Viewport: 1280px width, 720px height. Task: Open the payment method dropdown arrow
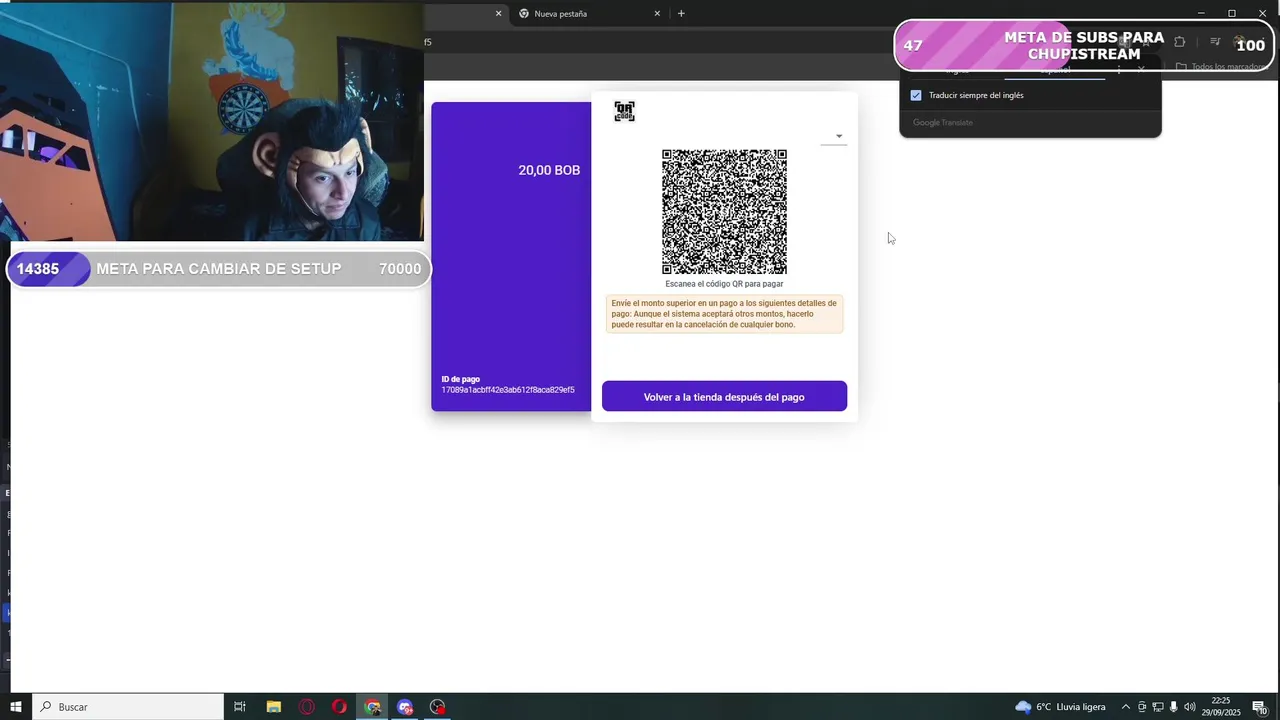coord(839,136)
